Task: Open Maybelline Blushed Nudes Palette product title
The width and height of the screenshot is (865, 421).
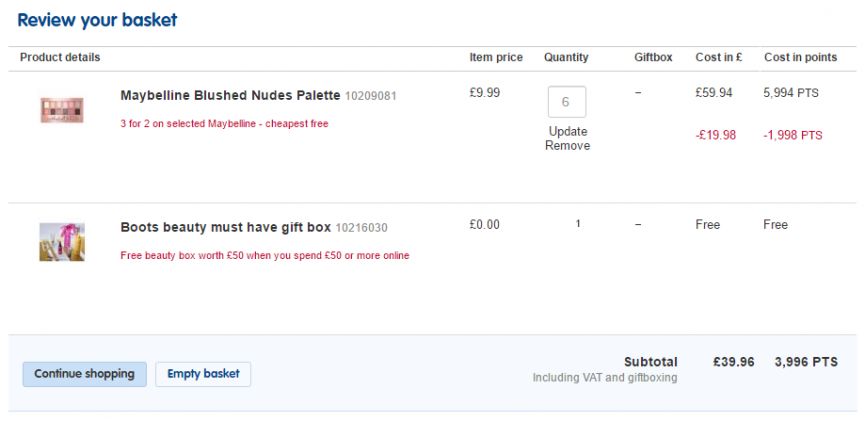Action: click(x=230, y=95)
